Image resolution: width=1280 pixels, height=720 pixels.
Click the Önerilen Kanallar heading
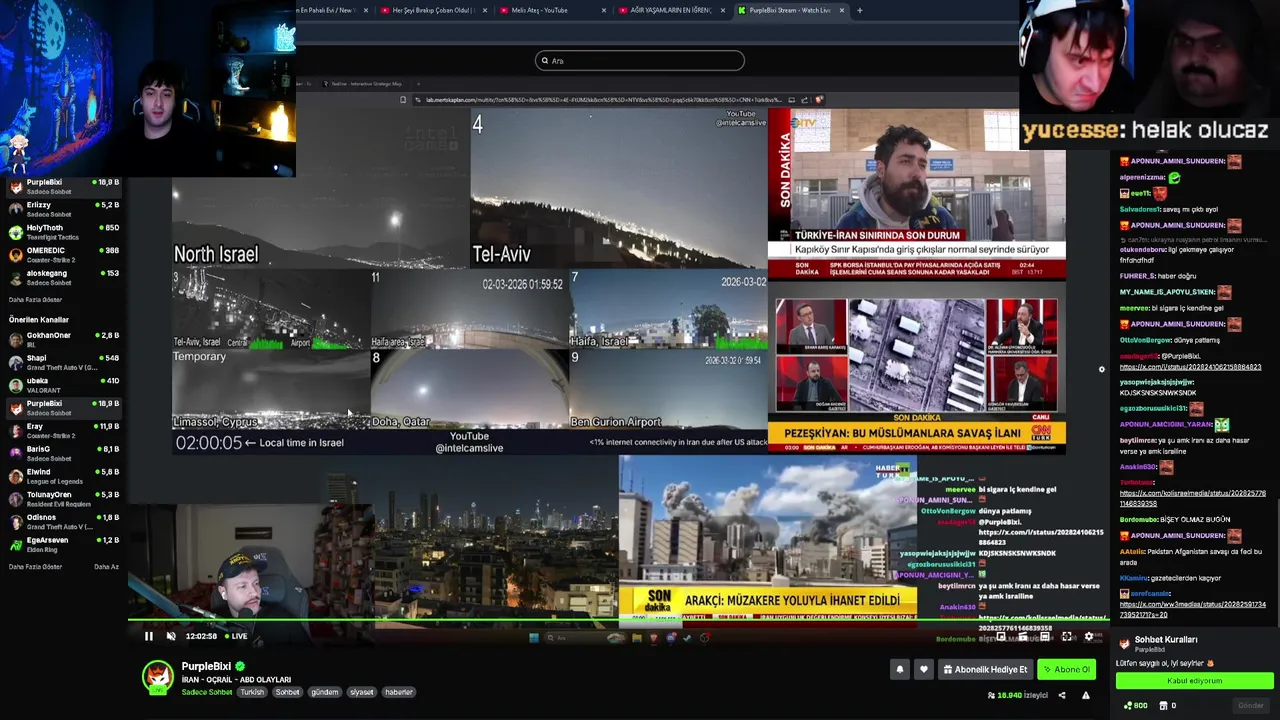pos(39,320)
